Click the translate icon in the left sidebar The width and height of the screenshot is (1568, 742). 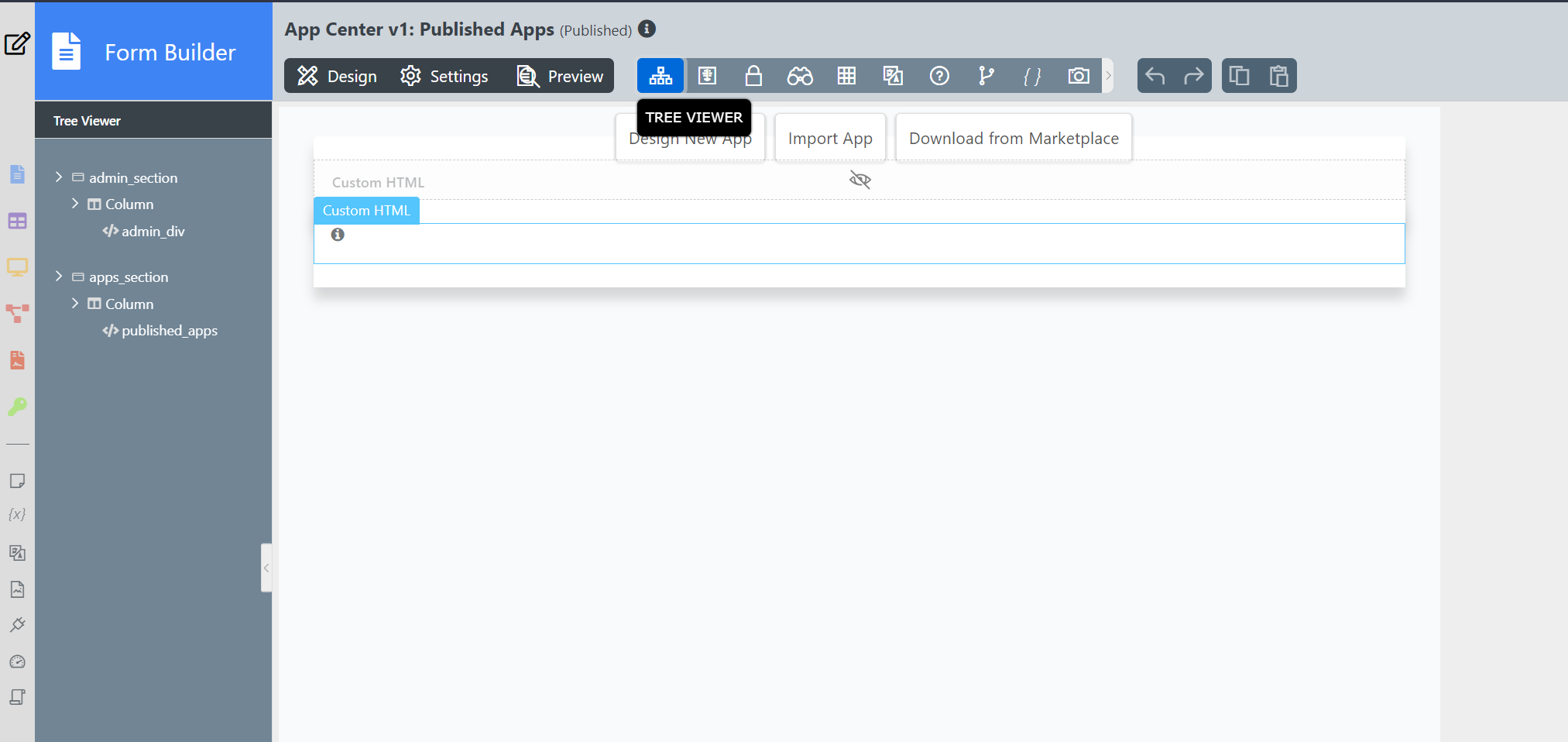point(17,552)
